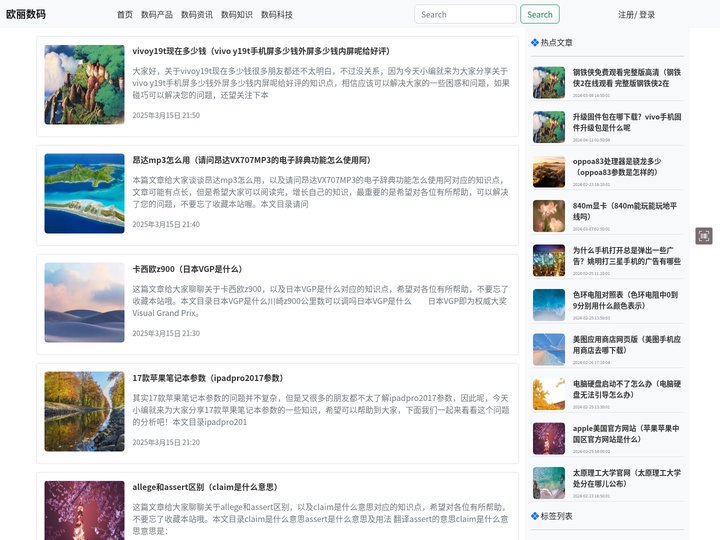
Task: Click thumbnail for 美图应用商店 article
Action: pos(549,349)
